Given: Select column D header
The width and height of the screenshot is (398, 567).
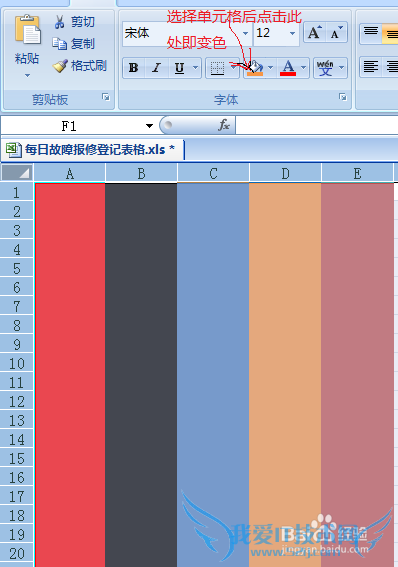Looking at the screenshot, I should point(285,174).
